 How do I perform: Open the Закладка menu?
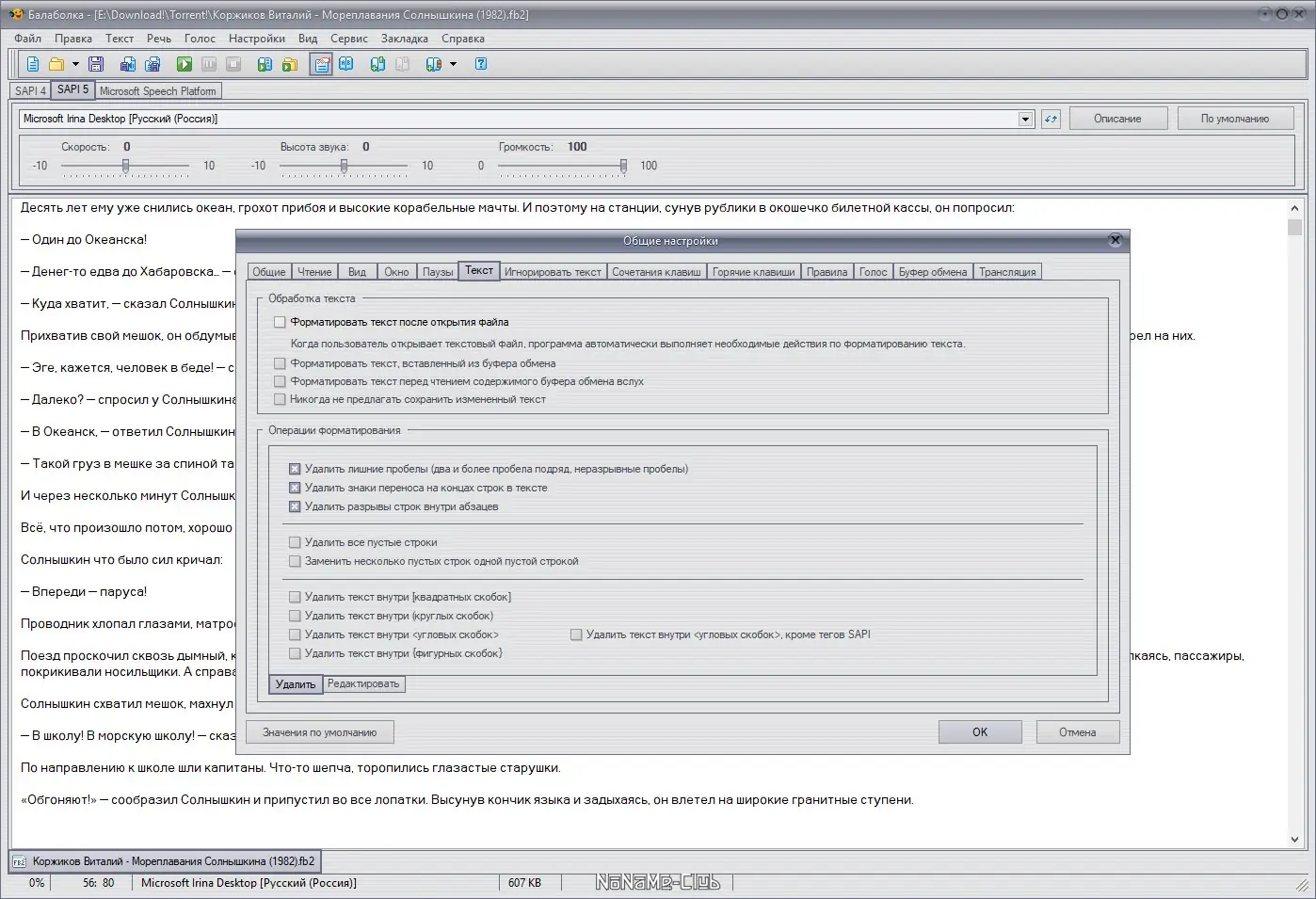405,39
